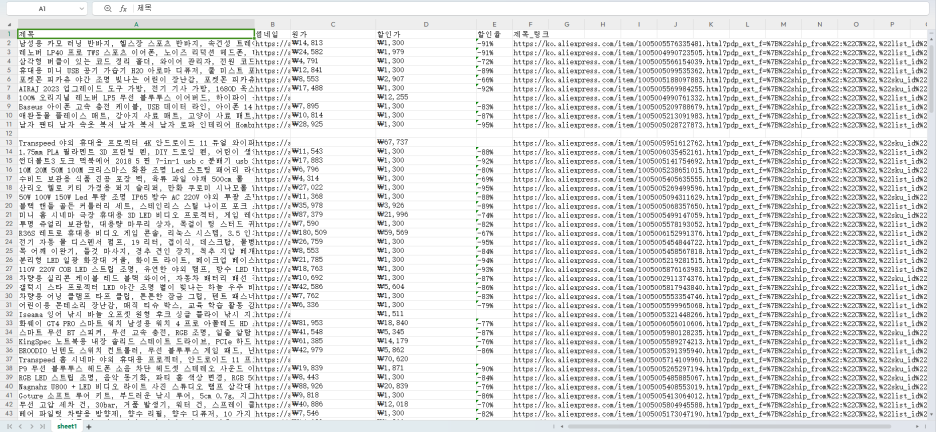Screen dimensions: 936x432
Task: Expand the A1 name box dropdown
Action: coord(81,9)
